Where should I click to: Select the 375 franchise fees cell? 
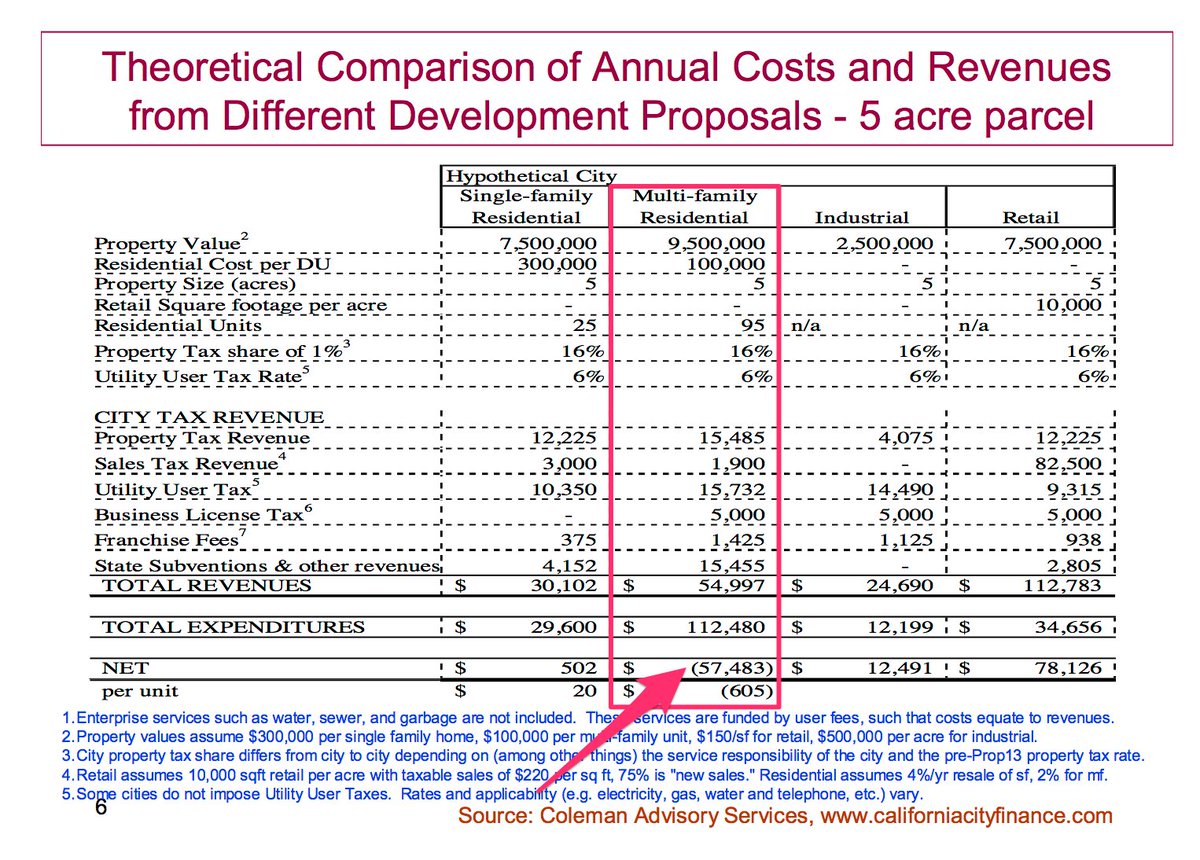point(579,541)
